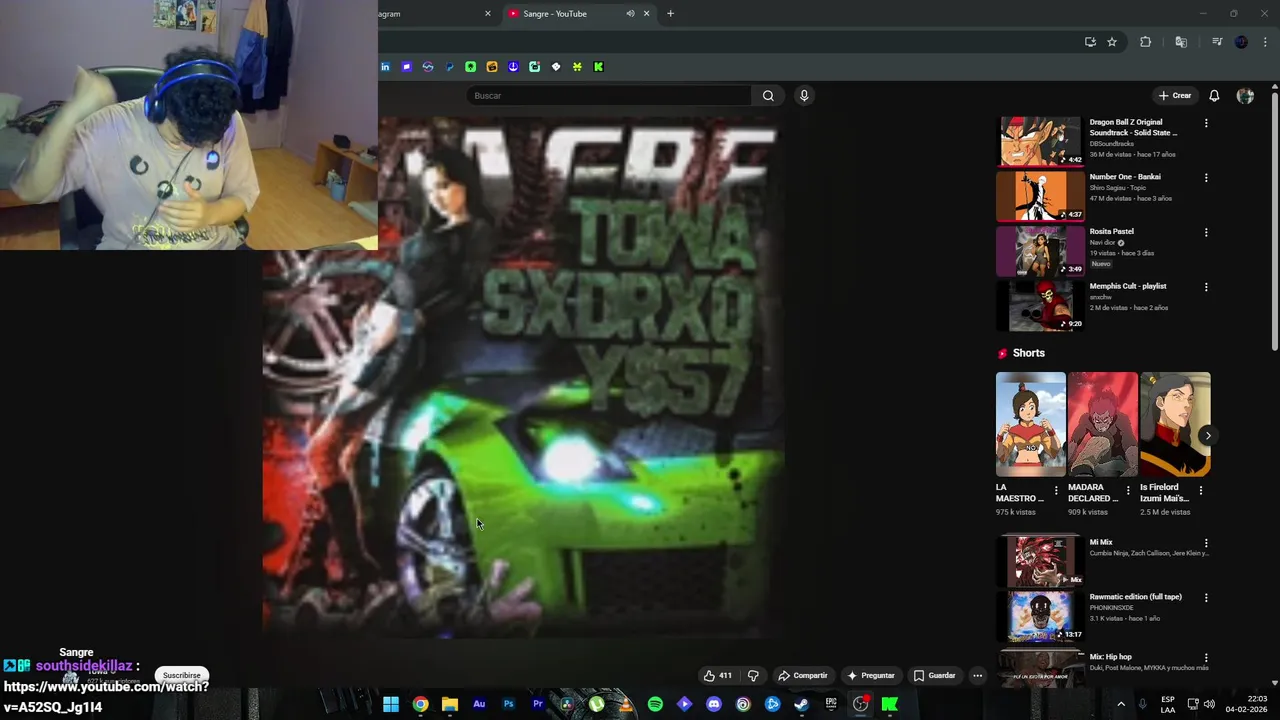The image size is (1280, 720).
Task: Open the YouTube account avatar menu
Action: [x=1245, y=96]
